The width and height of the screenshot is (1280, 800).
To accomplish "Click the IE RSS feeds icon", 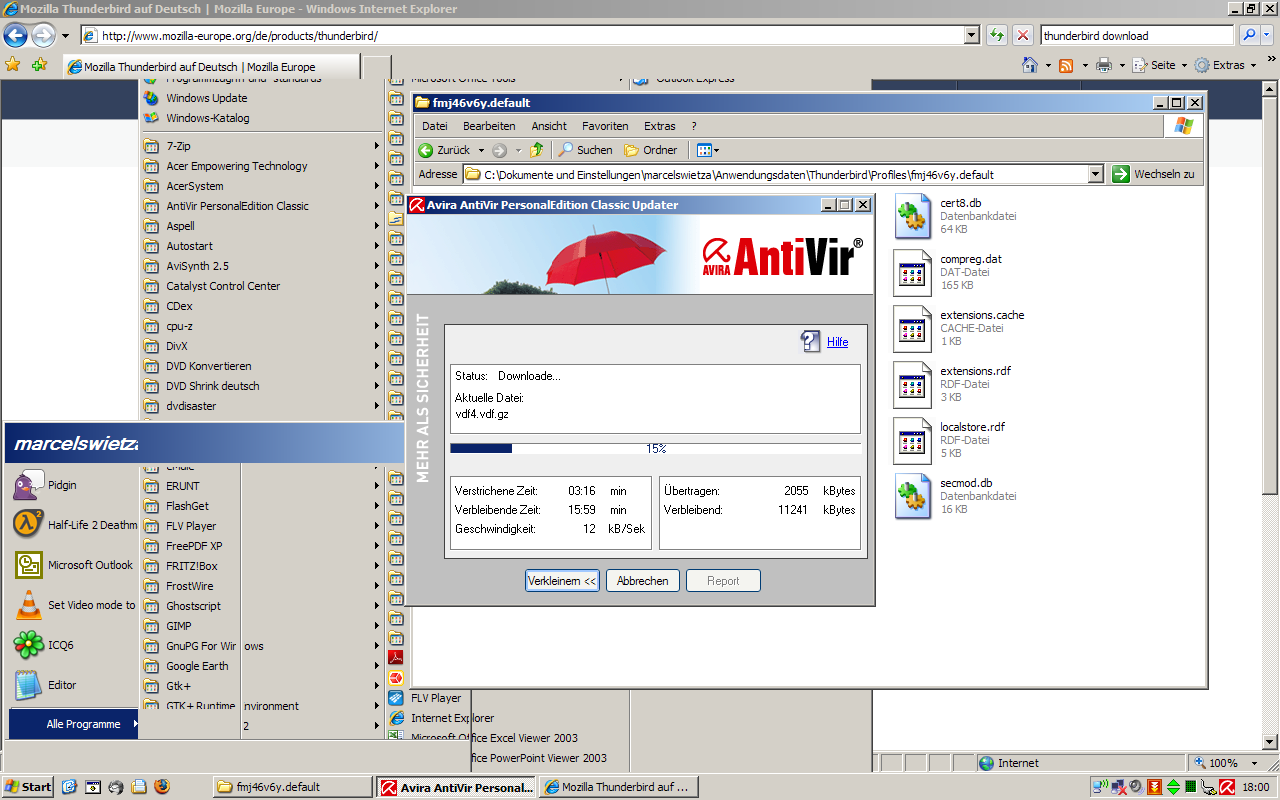I will tap(1066, 65).
